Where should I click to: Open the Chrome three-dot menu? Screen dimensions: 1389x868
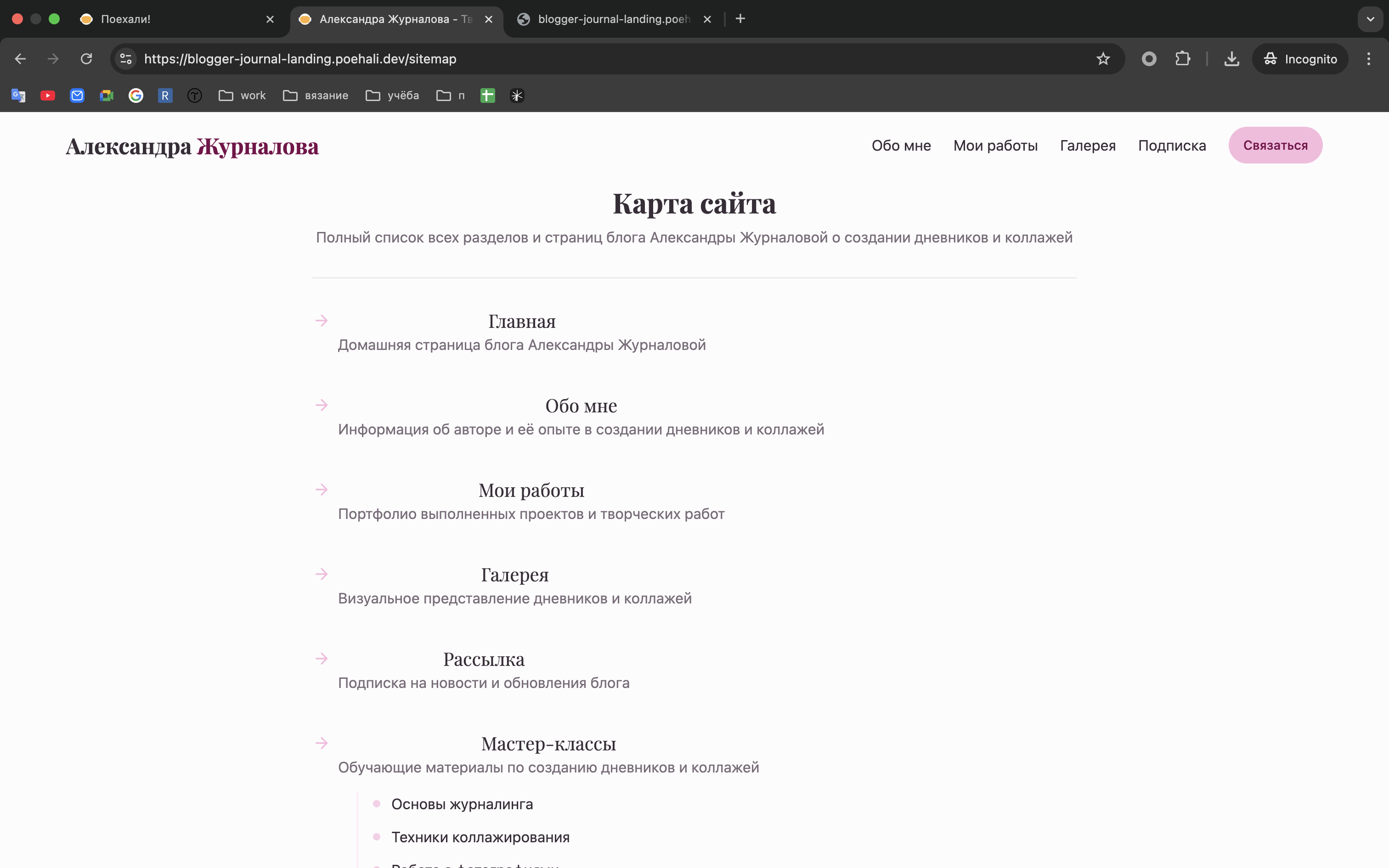tap(1369, 59)
